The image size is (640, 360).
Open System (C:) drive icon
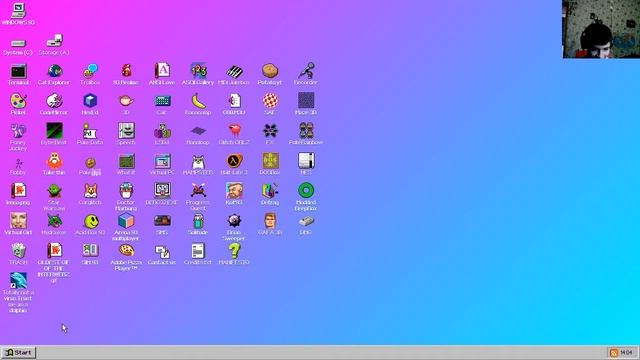[18, 42]
